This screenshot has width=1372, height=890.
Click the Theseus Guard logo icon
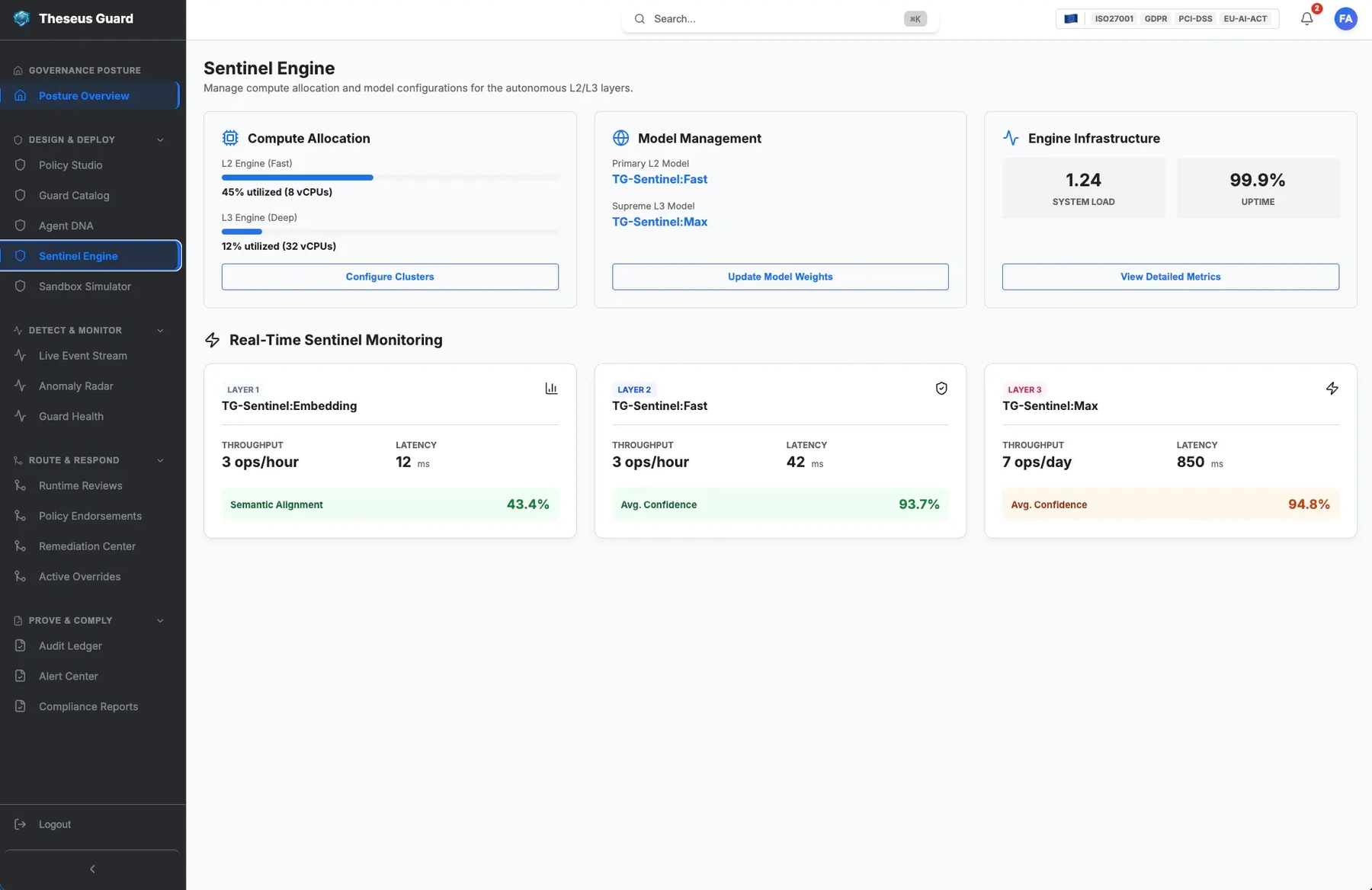pos(21,18)
